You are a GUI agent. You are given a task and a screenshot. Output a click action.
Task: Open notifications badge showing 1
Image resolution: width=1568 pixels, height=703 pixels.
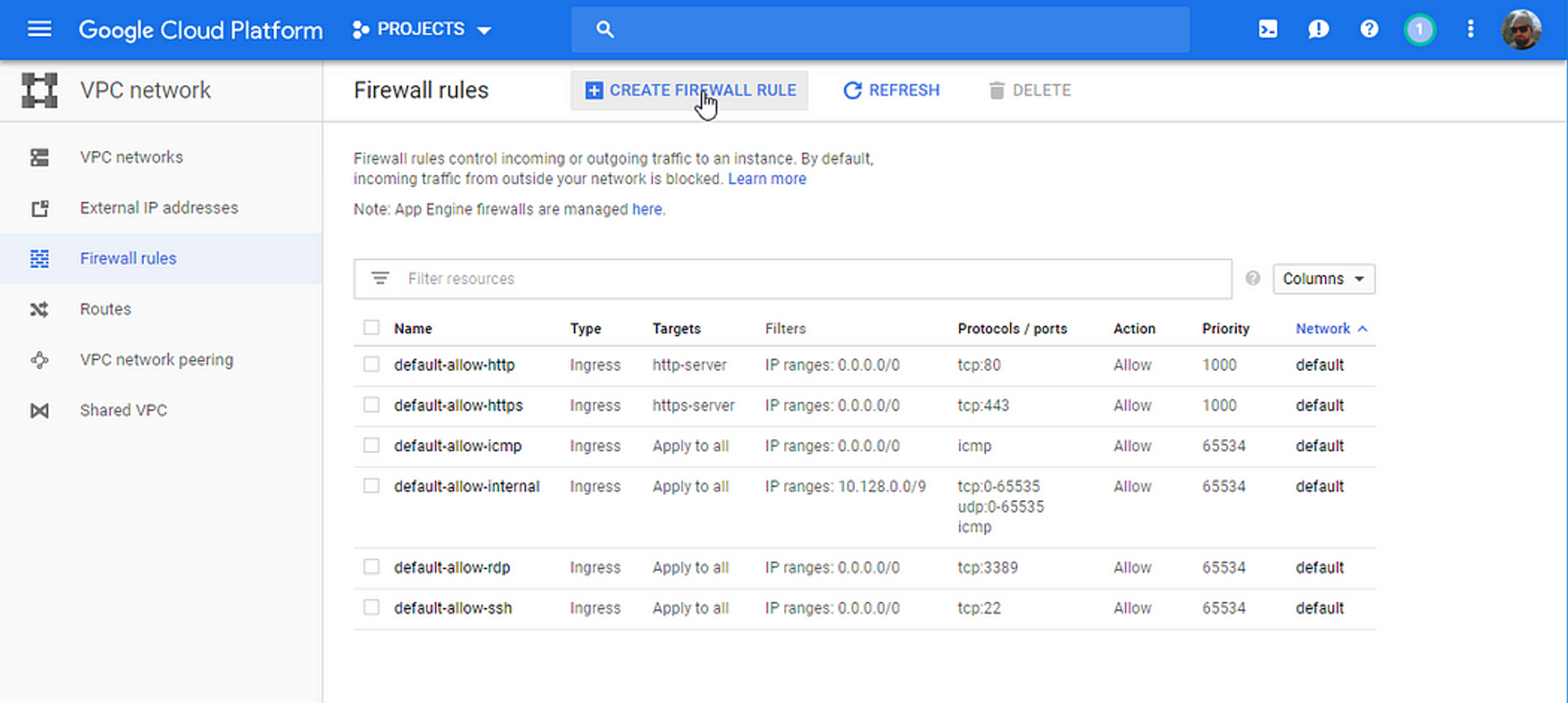coord(1420,30)
